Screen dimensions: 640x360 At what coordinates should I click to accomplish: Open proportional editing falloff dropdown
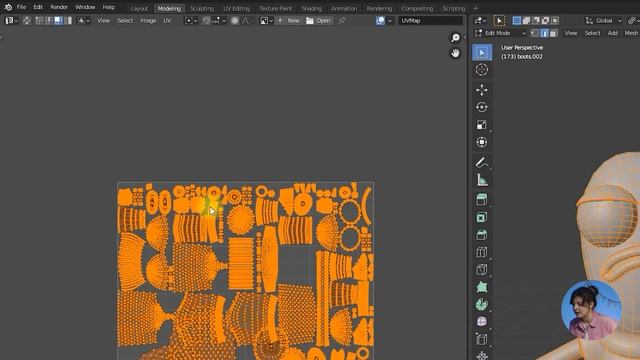coord(246,20)
